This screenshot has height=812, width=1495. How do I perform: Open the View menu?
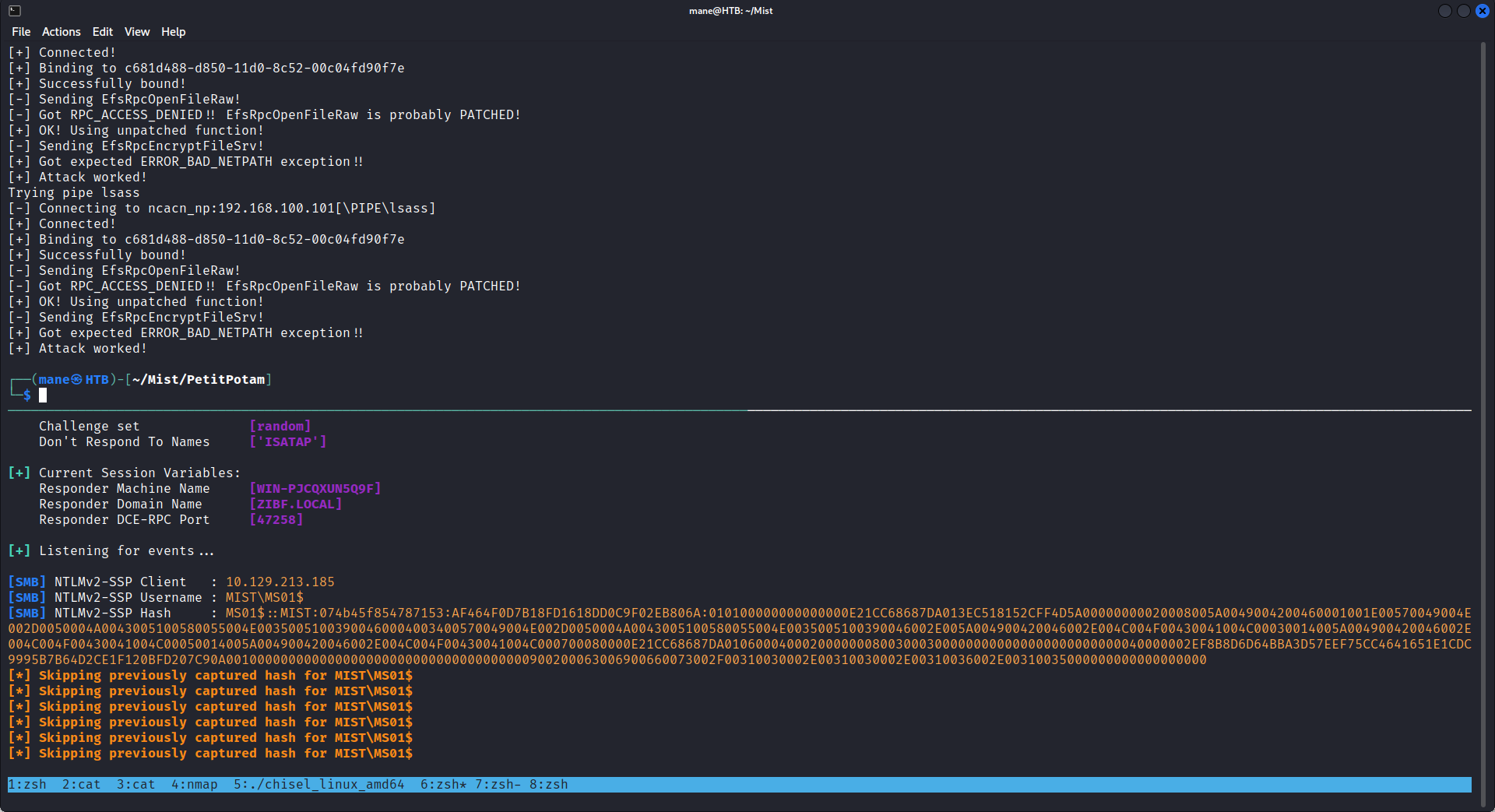point(137,32)
